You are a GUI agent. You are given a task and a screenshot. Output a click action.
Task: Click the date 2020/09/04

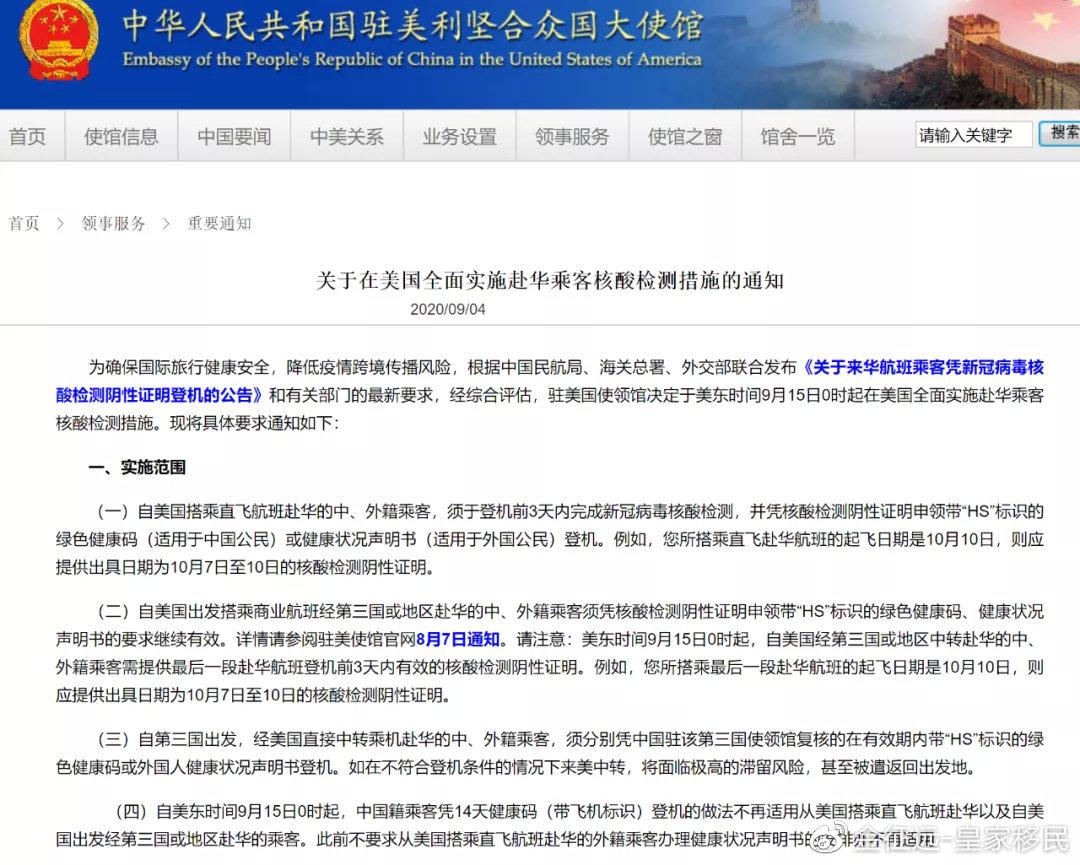[x=448, y=309]
